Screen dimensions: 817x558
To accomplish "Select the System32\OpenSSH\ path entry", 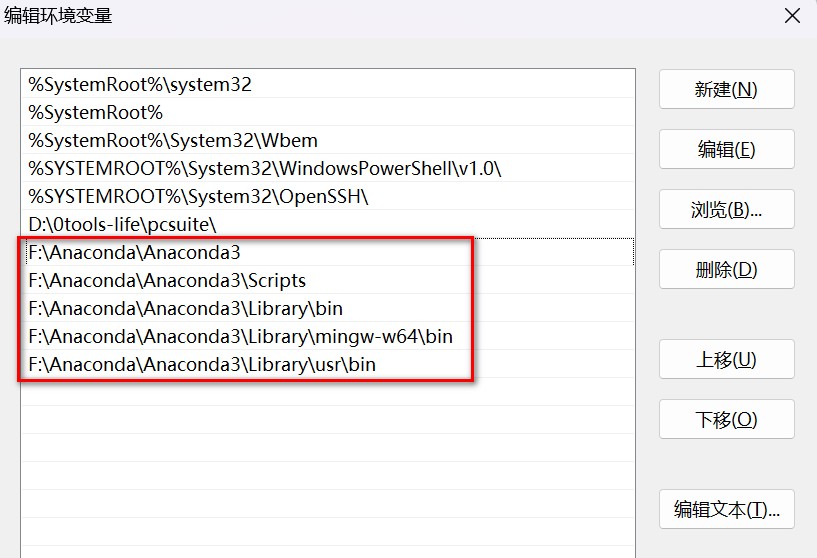I will tap(328, 196).
